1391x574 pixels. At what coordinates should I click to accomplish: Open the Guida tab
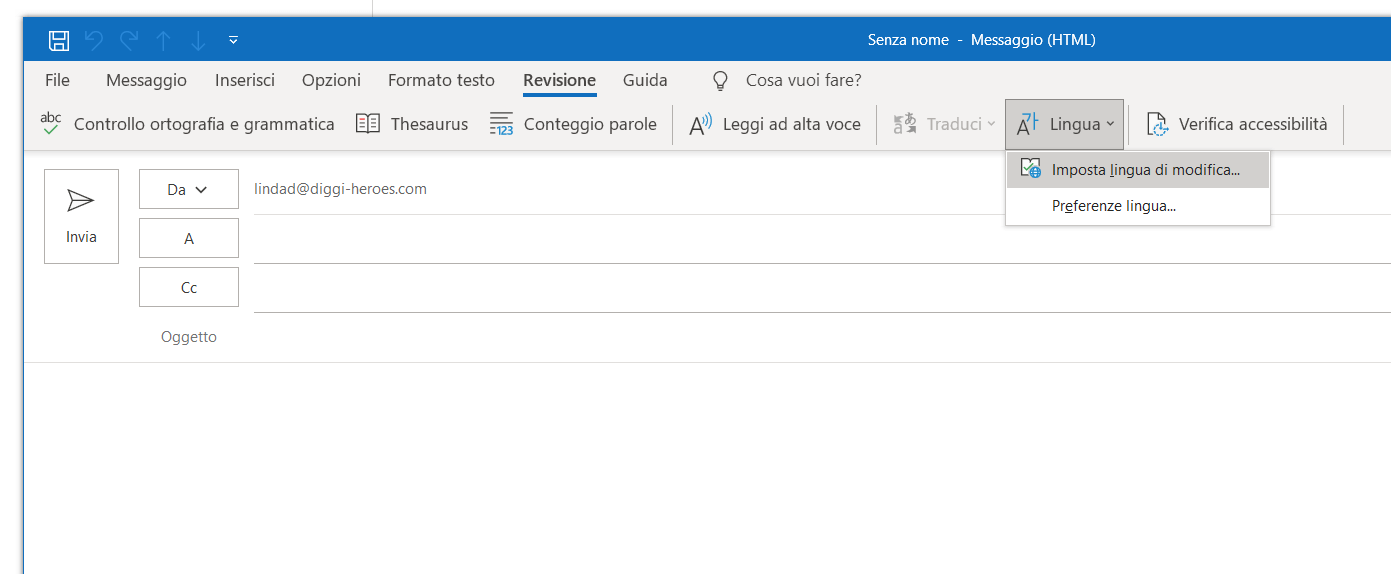(645, 80)
